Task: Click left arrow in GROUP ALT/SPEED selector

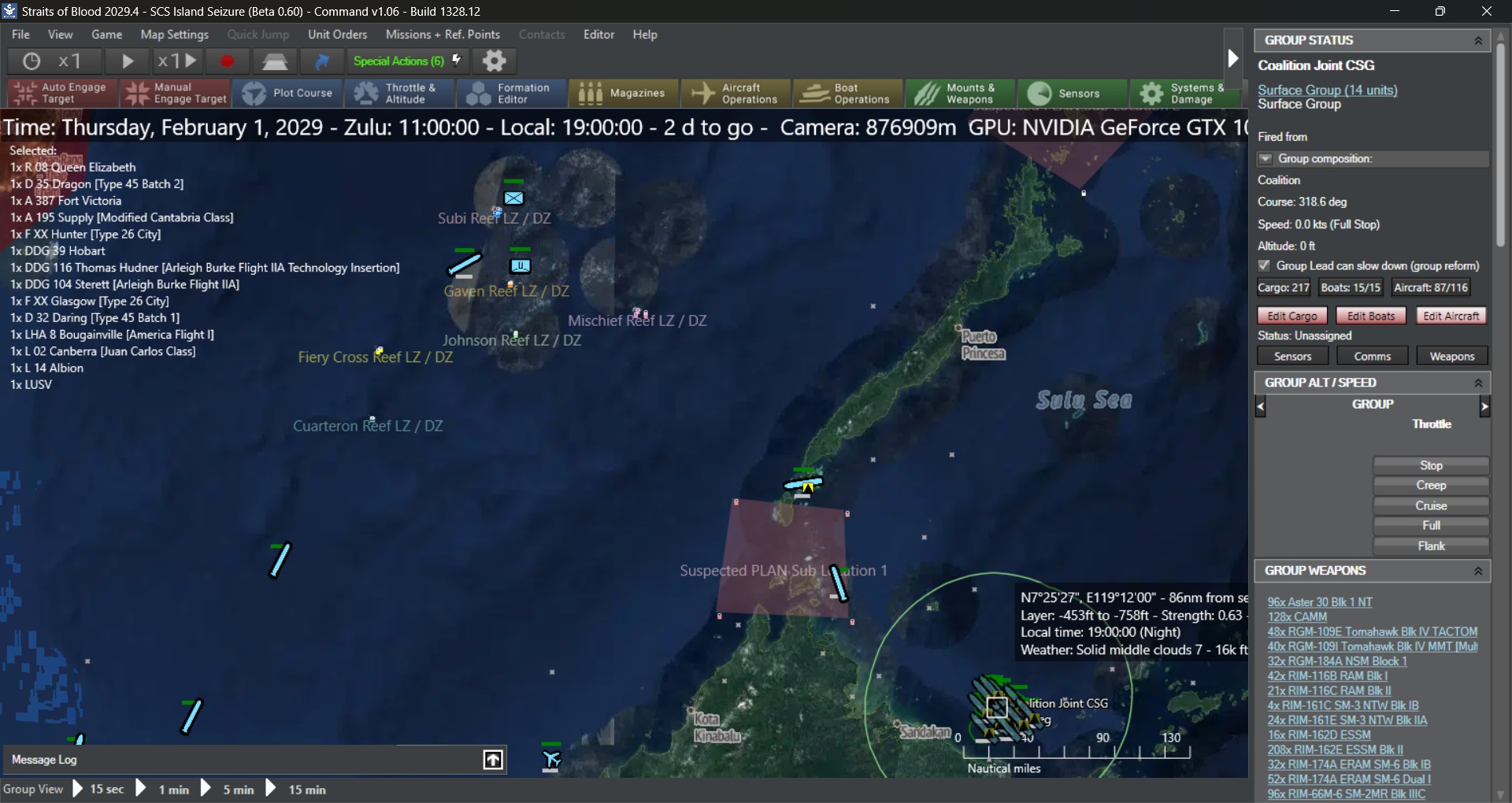Action: [1260, 406]
